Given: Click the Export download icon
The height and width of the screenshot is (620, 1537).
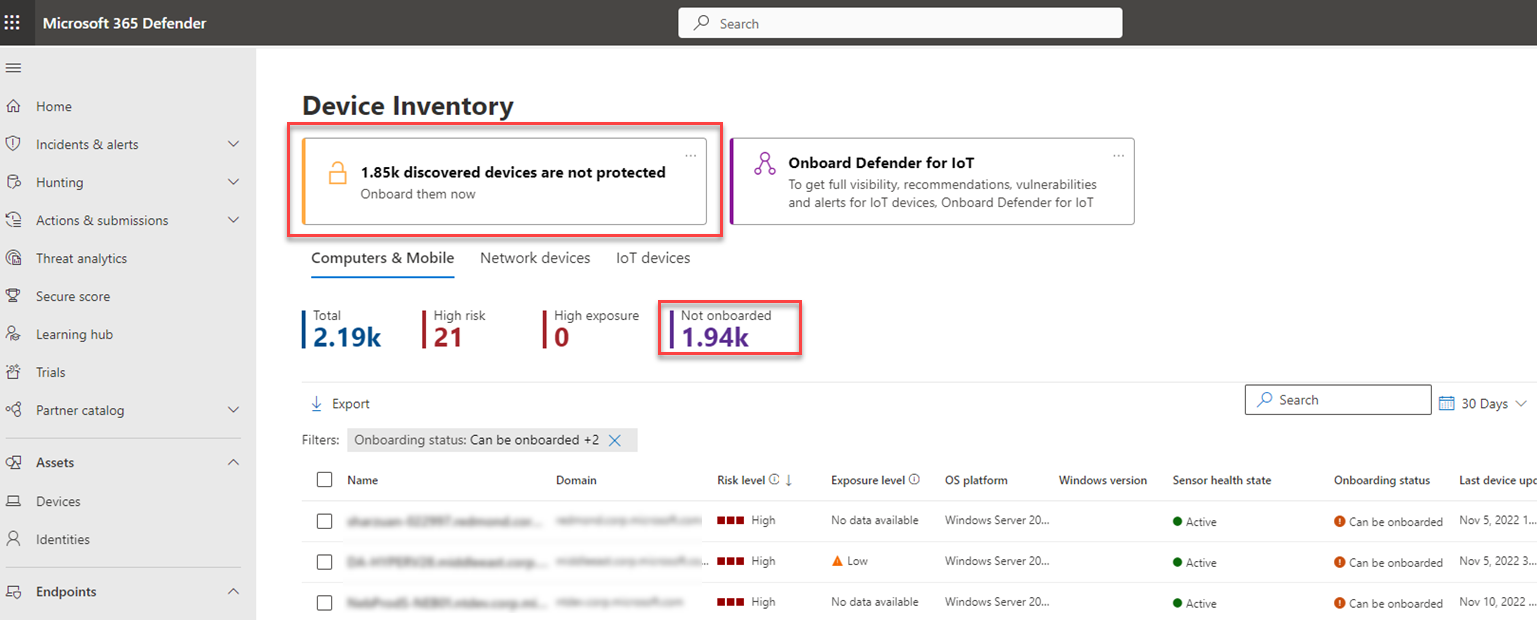Looking at the screenshot, I should (x=317, y=404).
